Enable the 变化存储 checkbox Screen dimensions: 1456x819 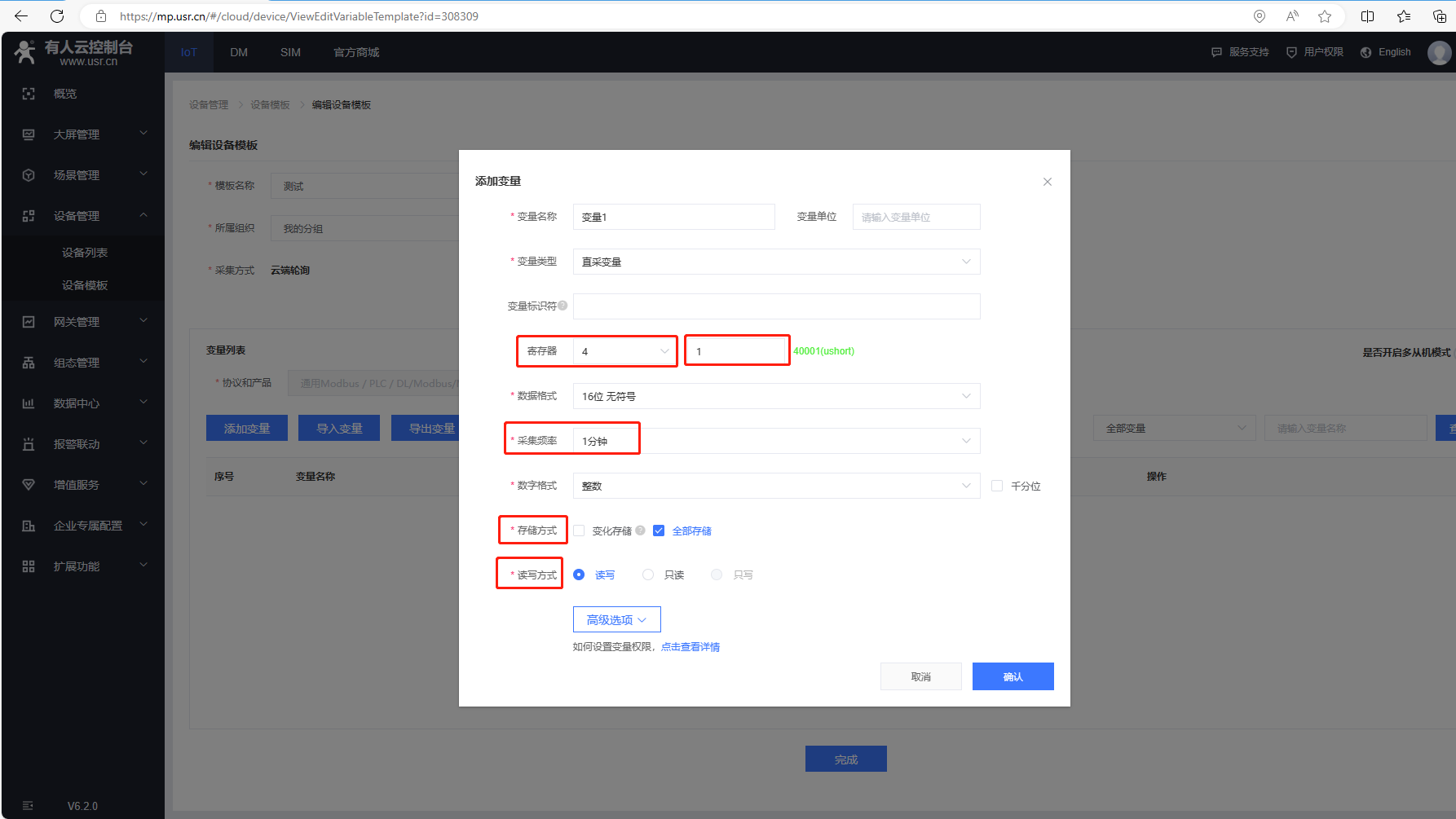click(579, 531)
